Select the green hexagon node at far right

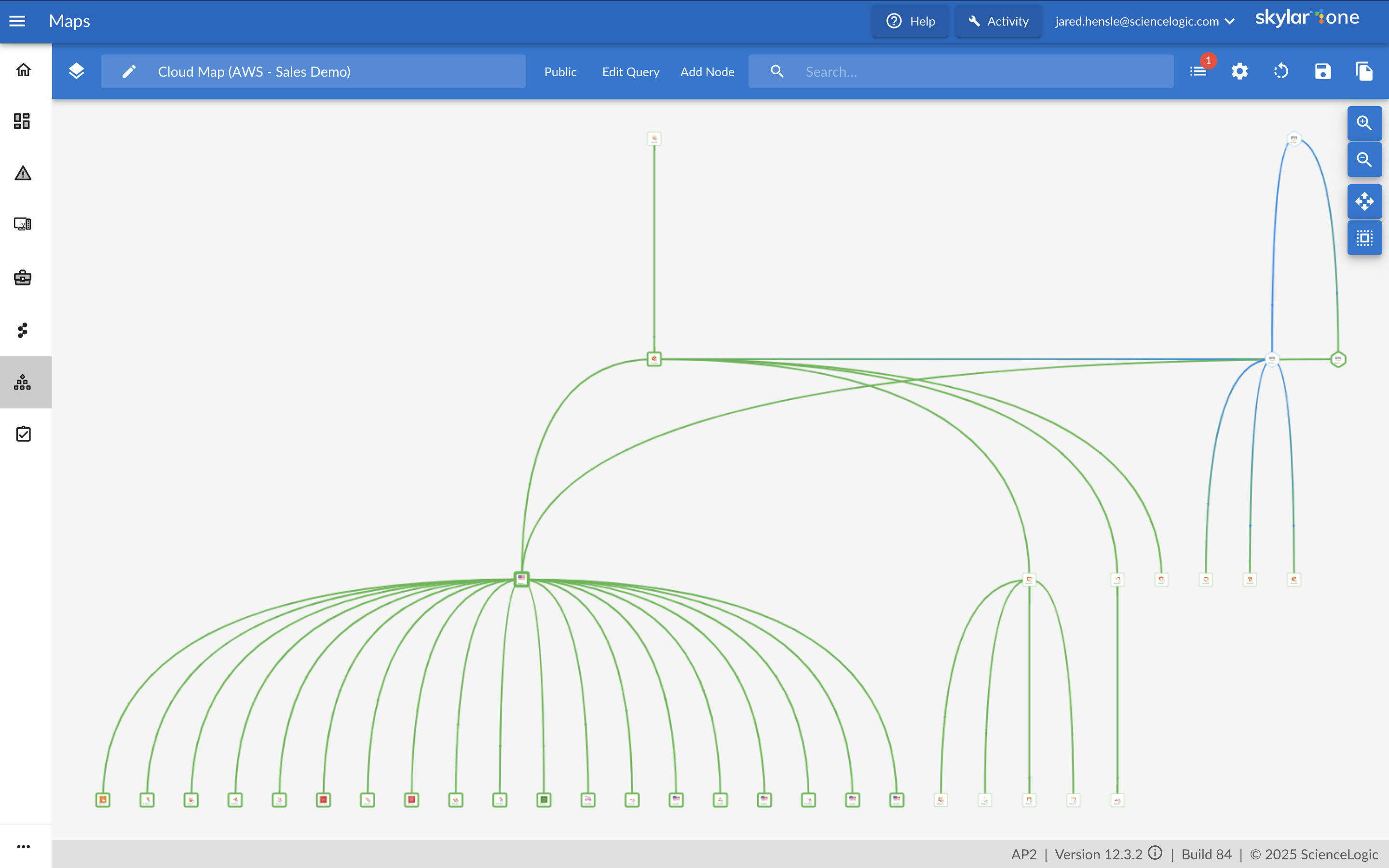[1338, 359]
